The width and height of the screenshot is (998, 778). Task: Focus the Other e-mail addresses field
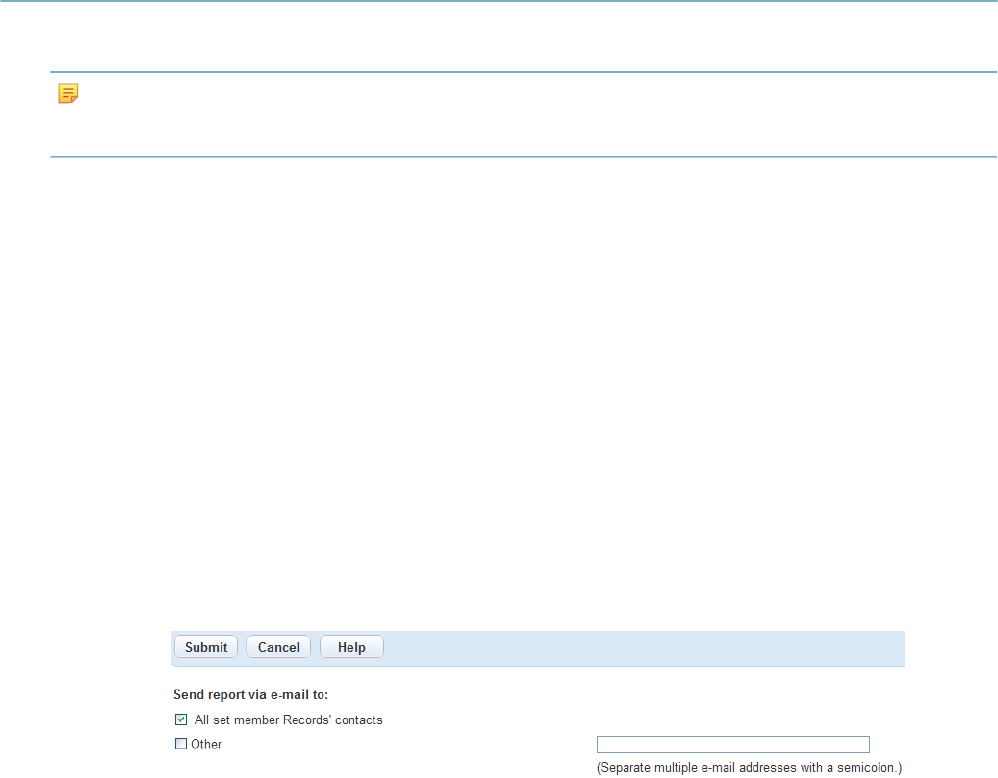[x=733, y=744]
